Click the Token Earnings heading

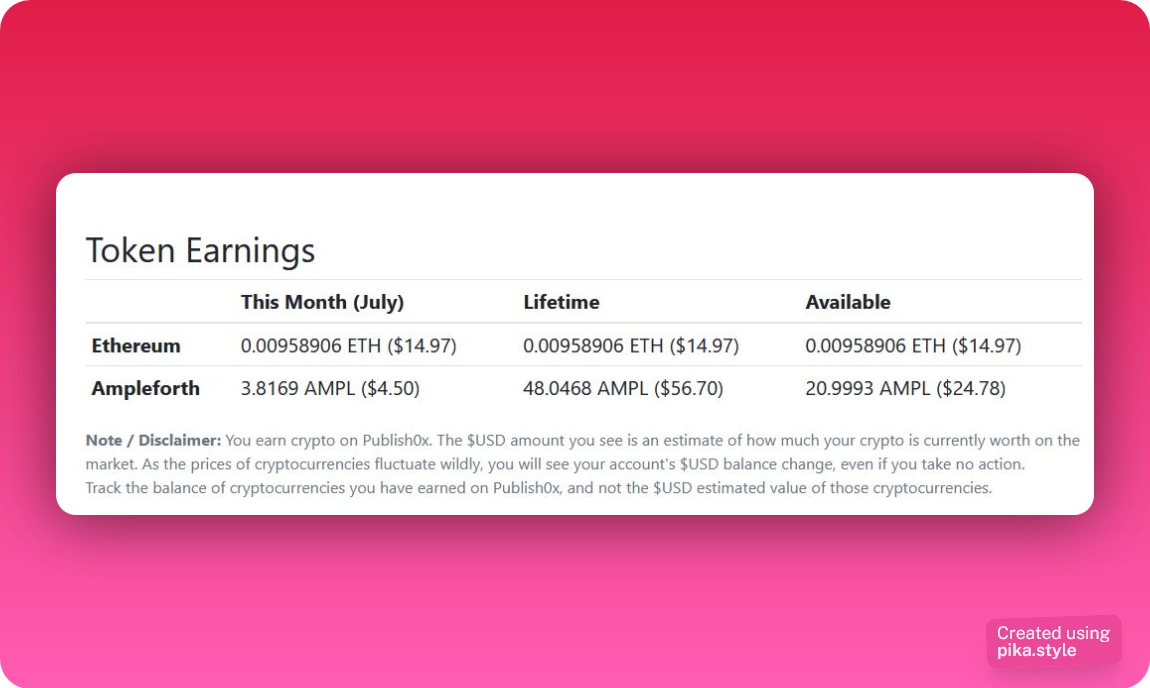click(200, 251)
